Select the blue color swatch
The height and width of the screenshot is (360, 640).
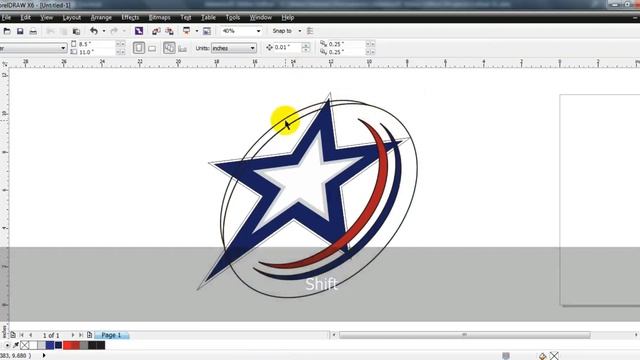point(50,345)
